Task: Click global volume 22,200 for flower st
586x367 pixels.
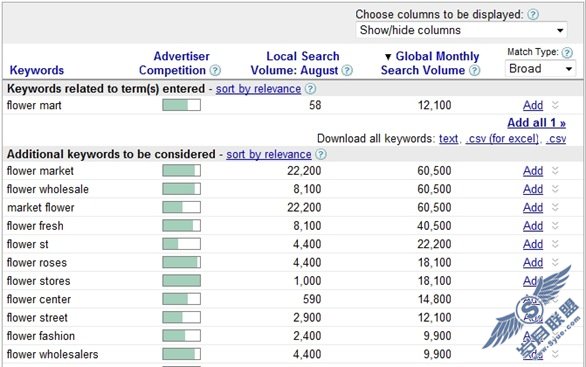Action: (x=434, y=244)
